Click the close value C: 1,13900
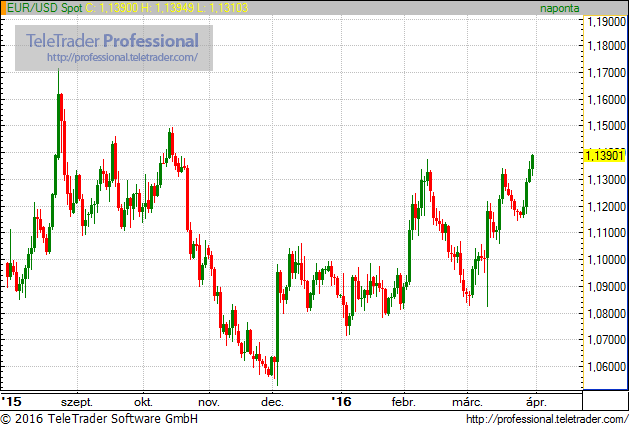 point(112,8)
